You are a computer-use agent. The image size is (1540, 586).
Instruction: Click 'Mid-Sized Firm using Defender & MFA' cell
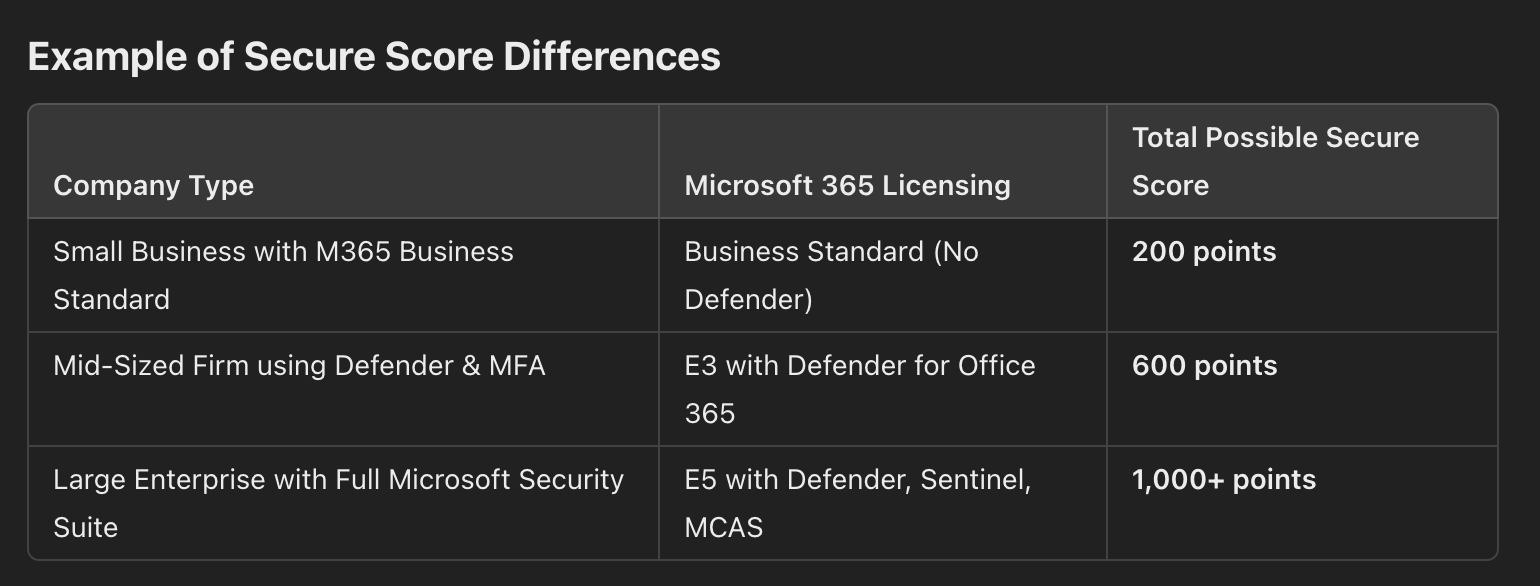[x=299, y=366]
